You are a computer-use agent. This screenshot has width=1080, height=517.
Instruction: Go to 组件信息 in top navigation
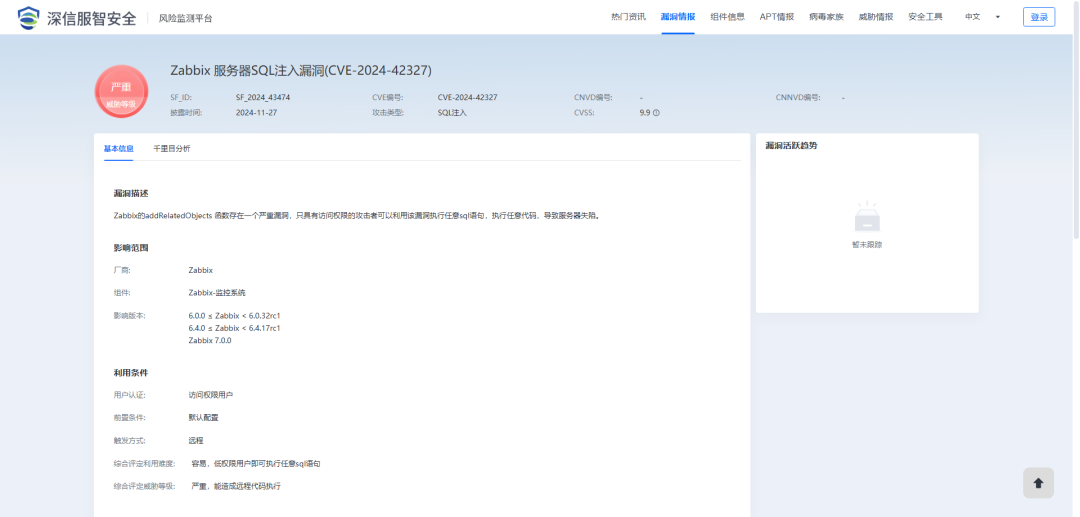tap(727, 17)
